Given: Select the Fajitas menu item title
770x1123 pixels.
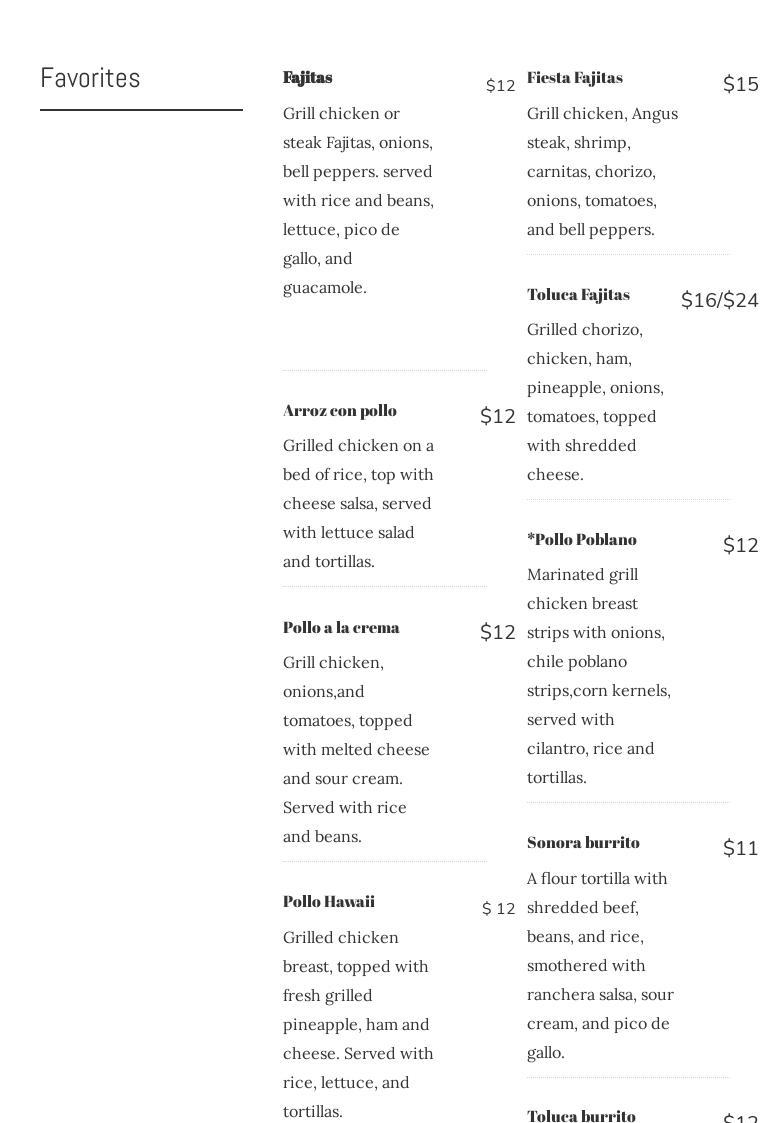Looking at the screenshot, I should pyautogui.click(x=308, y=77).
